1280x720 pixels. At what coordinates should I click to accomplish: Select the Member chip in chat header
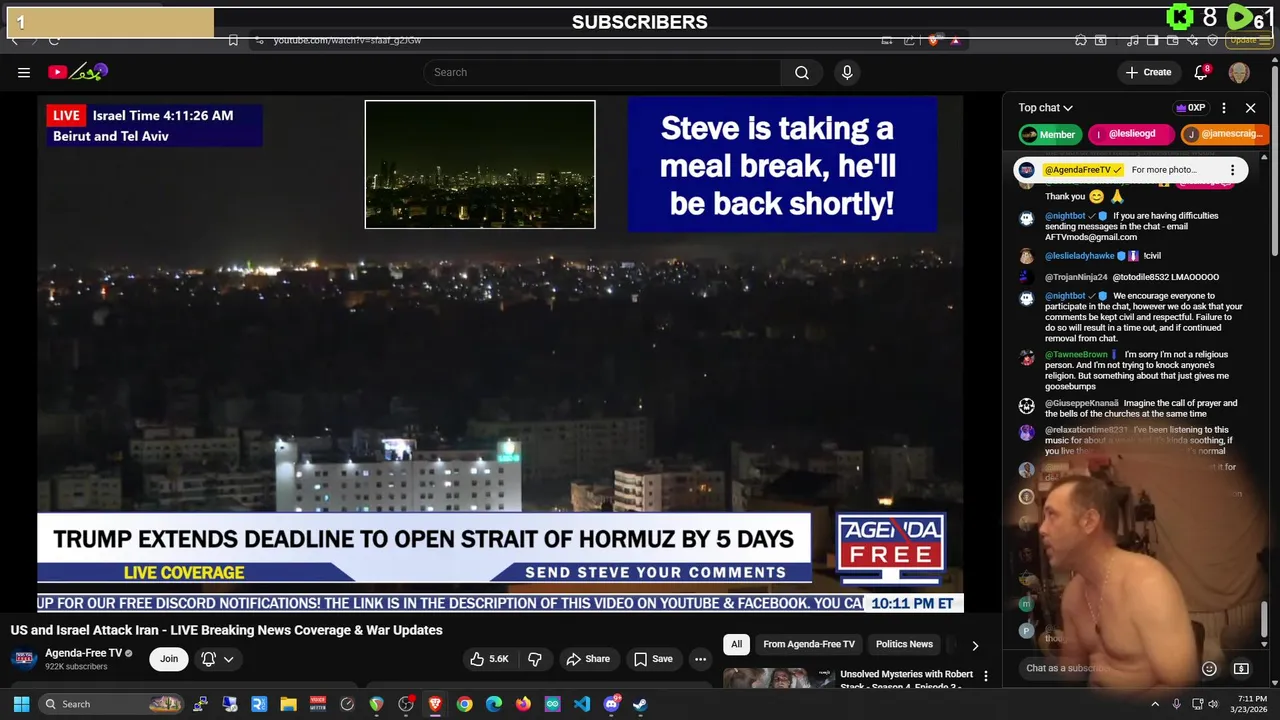click(1048, 134)
